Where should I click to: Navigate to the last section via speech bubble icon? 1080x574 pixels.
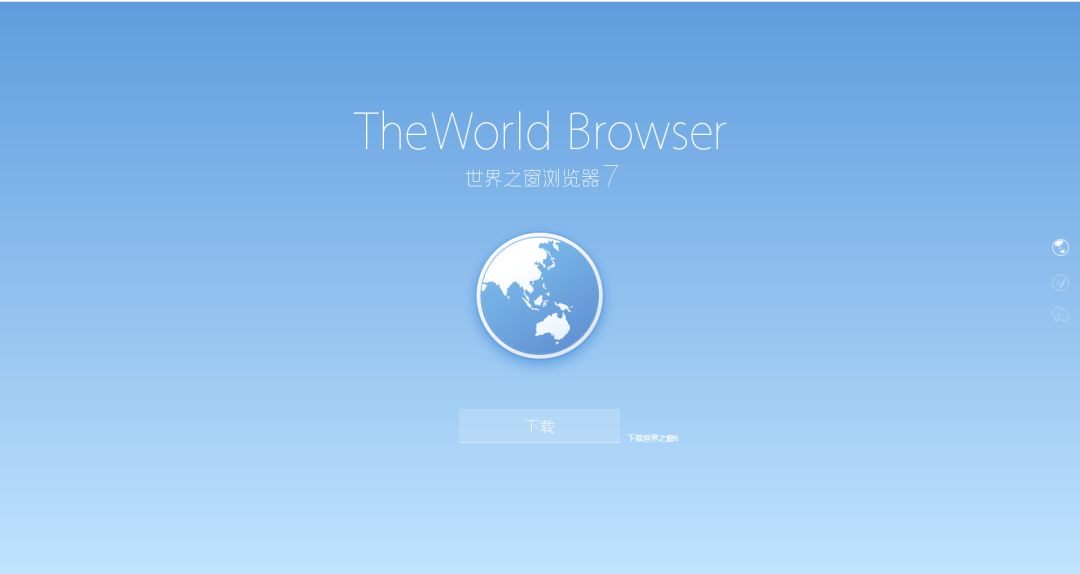1060,315
